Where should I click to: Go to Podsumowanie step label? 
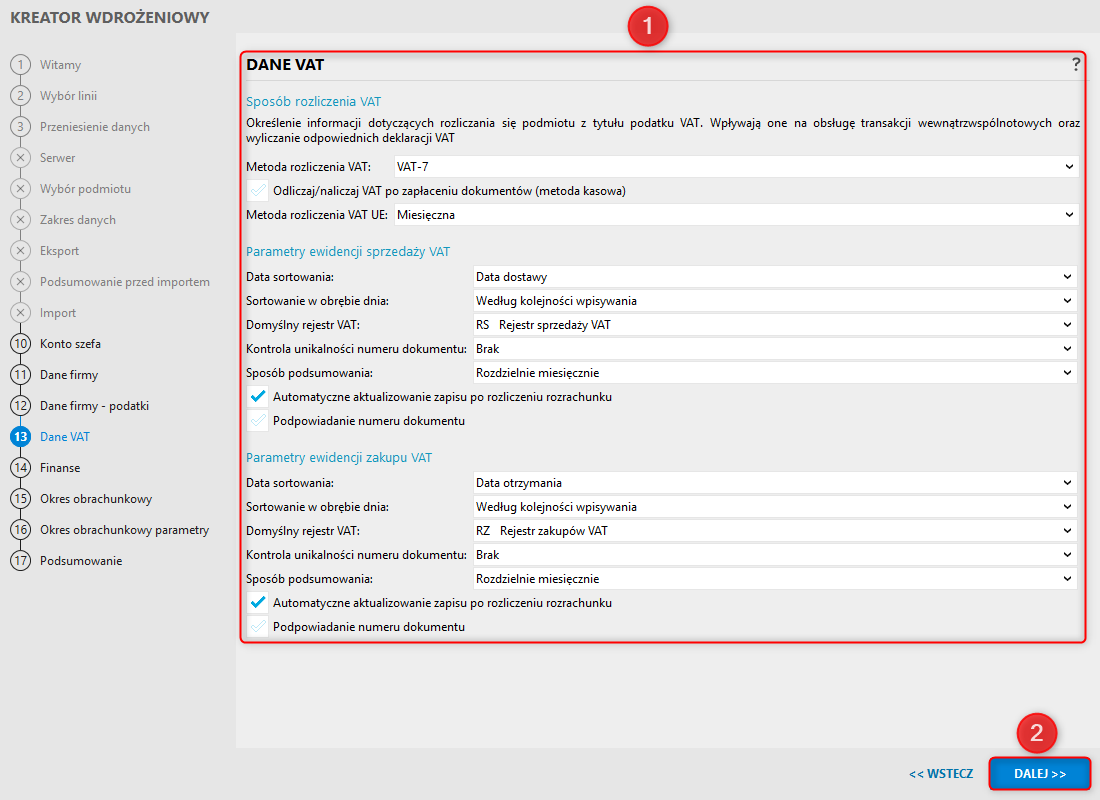(x=81, y=561)
